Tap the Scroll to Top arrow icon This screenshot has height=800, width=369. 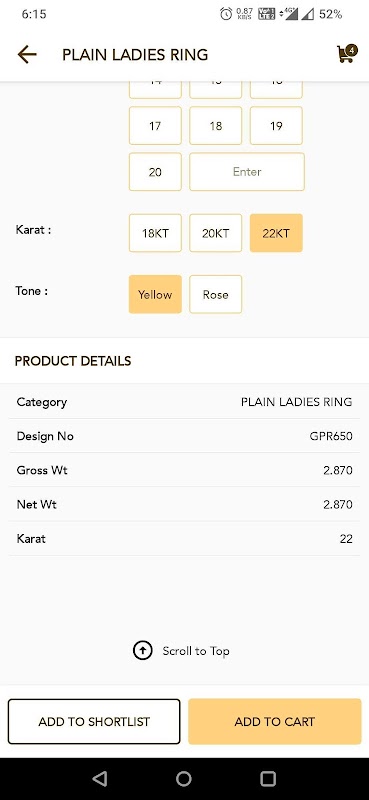coord(142,651)
